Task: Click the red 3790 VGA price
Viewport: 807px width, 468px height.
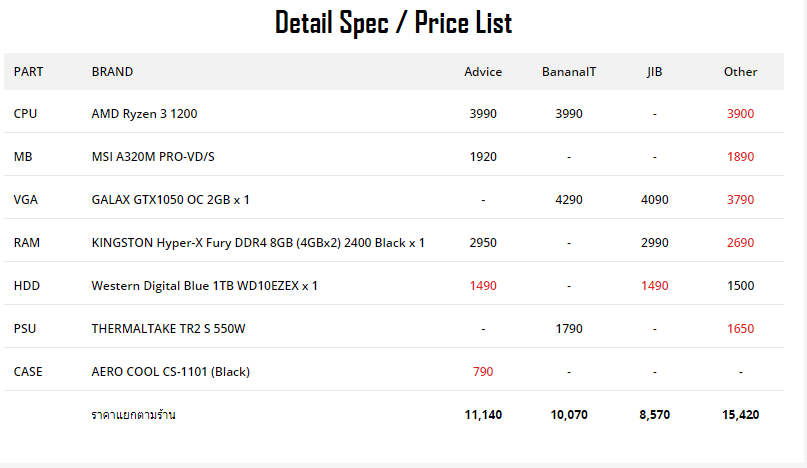Action: click(741, 200)
